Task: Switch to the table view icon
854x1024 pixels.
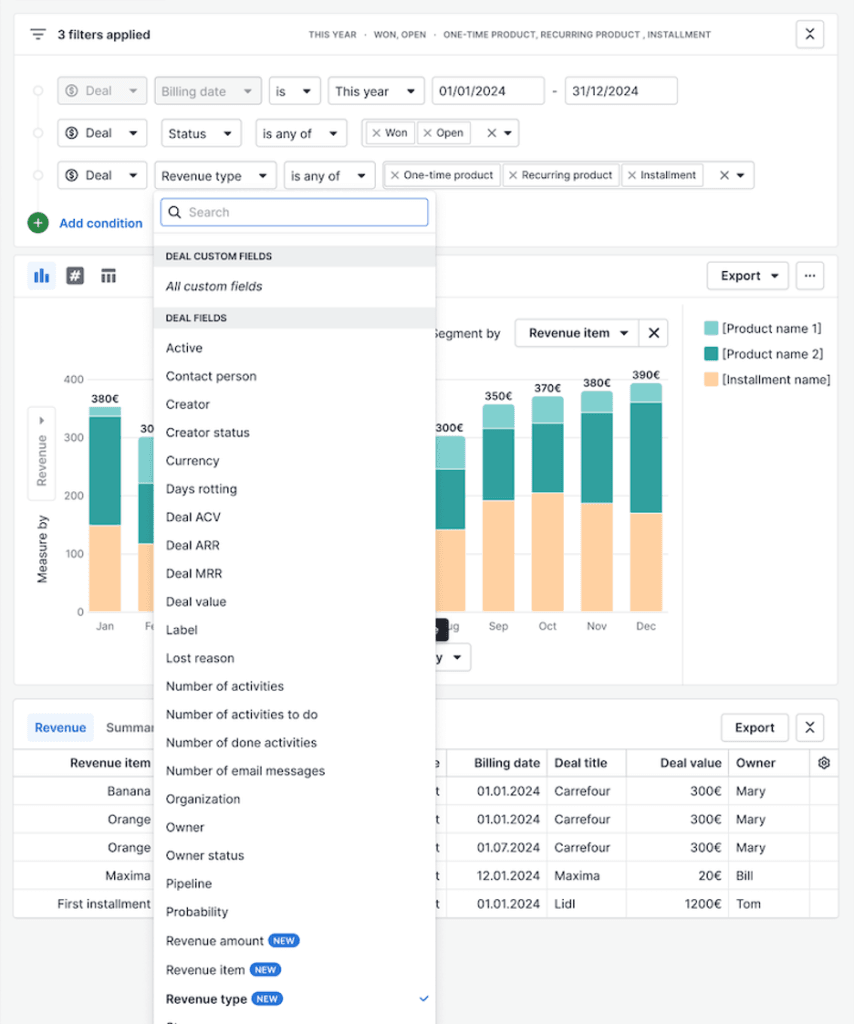Action: [x=108, y=275]
